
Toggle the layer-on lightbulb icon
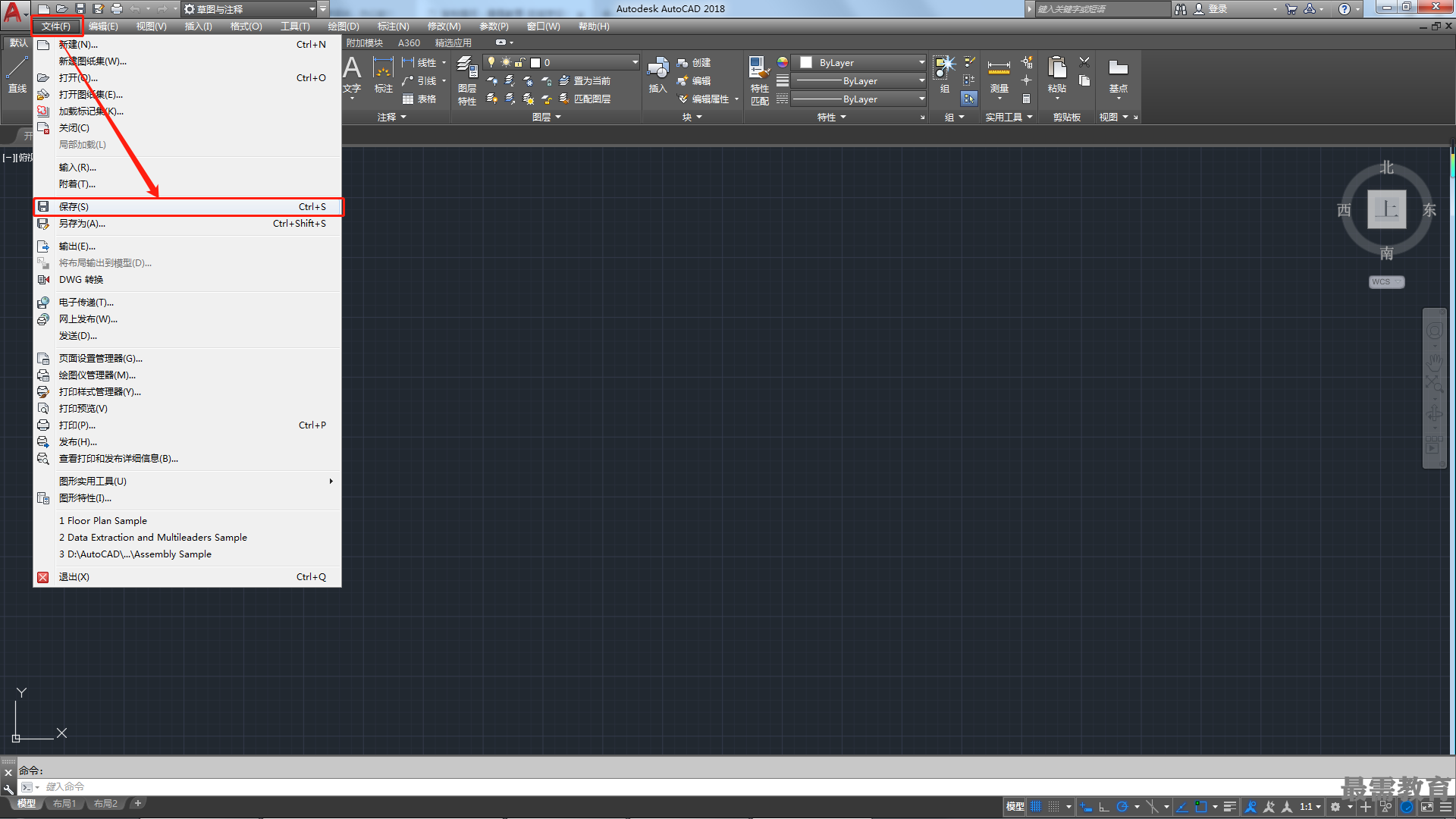tap(491, 62)
